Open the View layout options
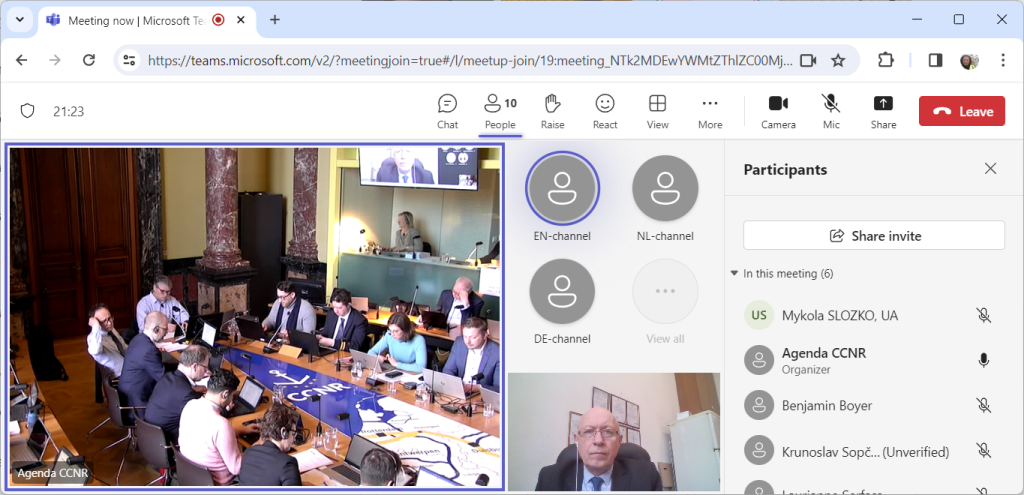The width and height of the screenshot is (1024, 495). (x=657, y=111)
